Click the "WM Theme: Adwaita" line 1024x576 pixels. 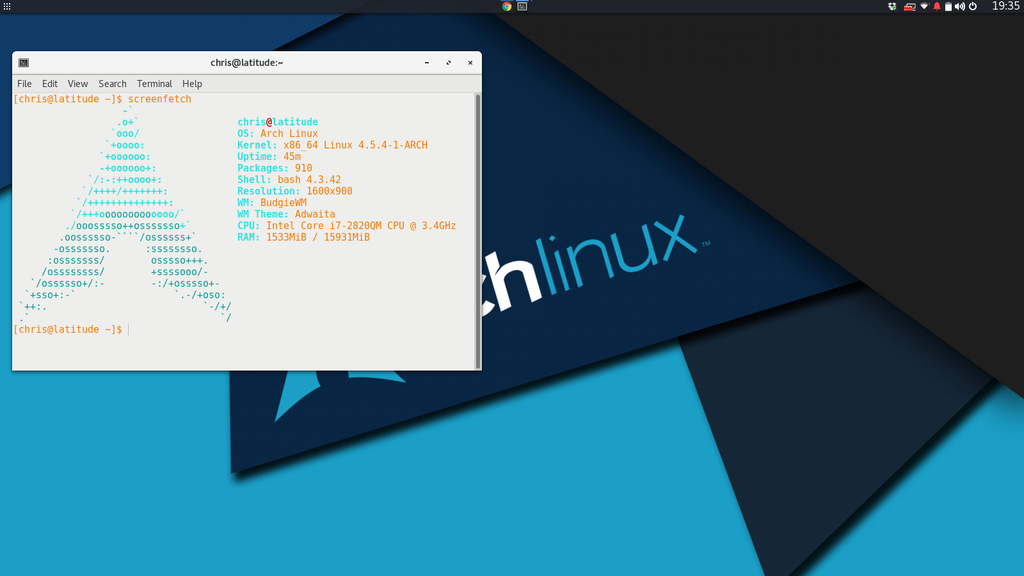pos(286,214)
